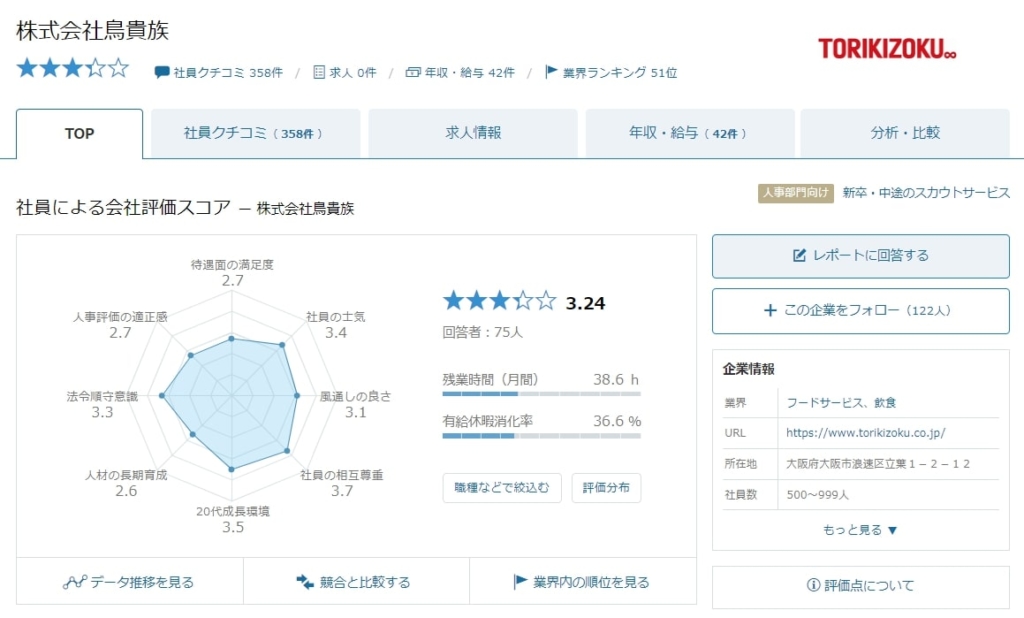
Task: Click 競合と比較する button
Action: (x=356, y=582)
